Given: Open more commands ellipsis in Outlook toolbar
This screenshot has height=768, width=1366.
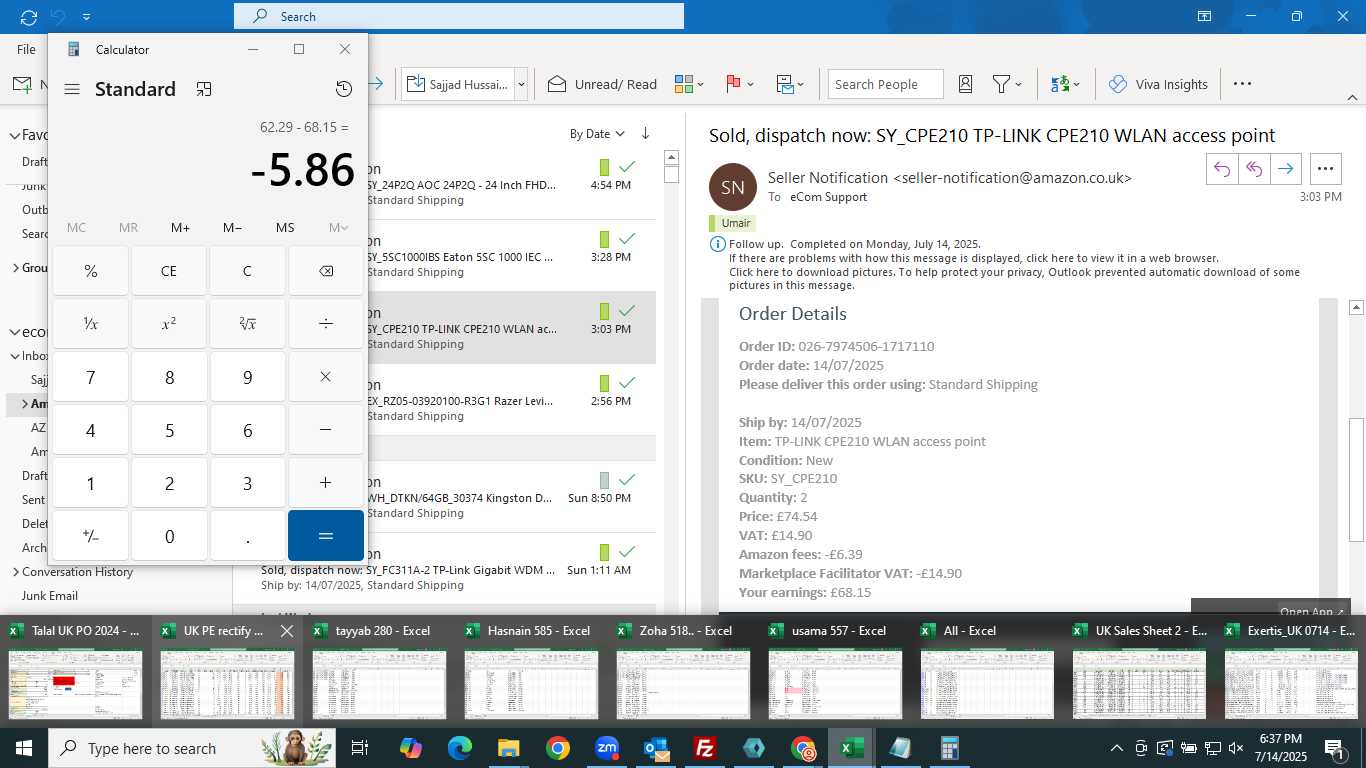Looking at the screenshot, I should pos(1242,84).
